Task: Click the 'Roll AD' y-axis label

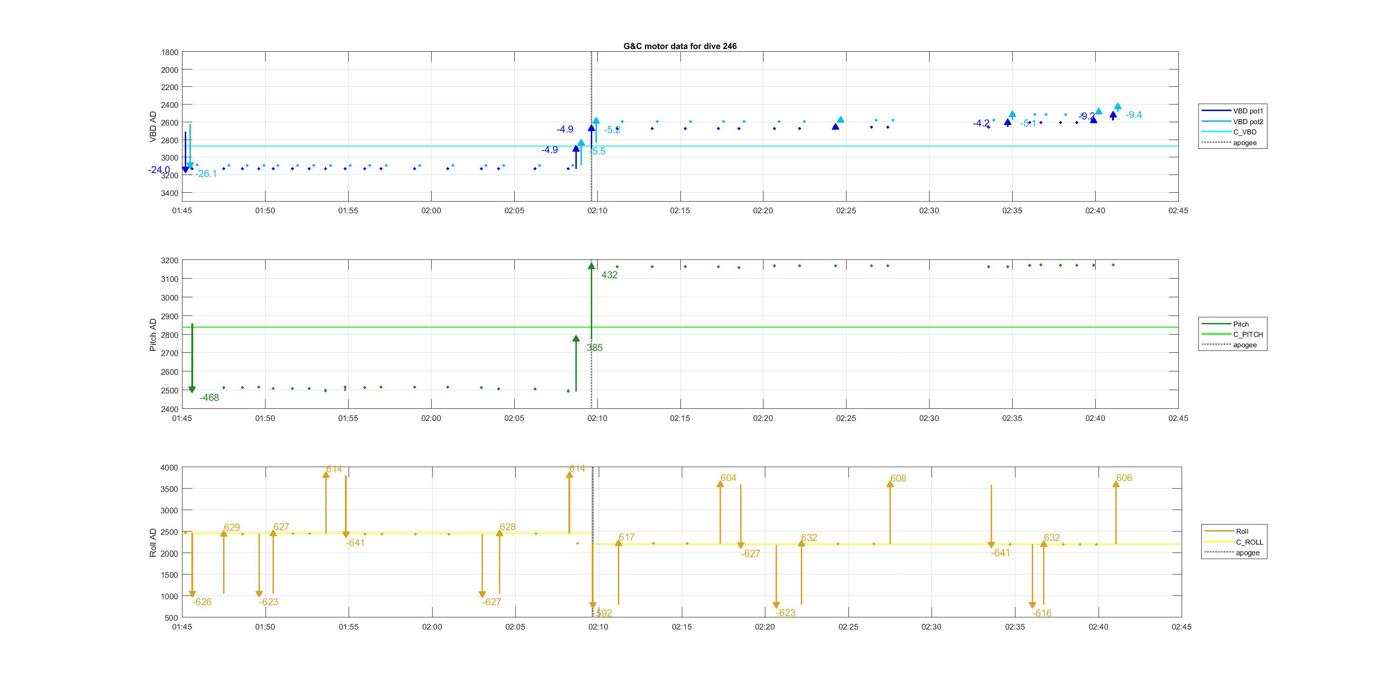Action: [154, 542]
